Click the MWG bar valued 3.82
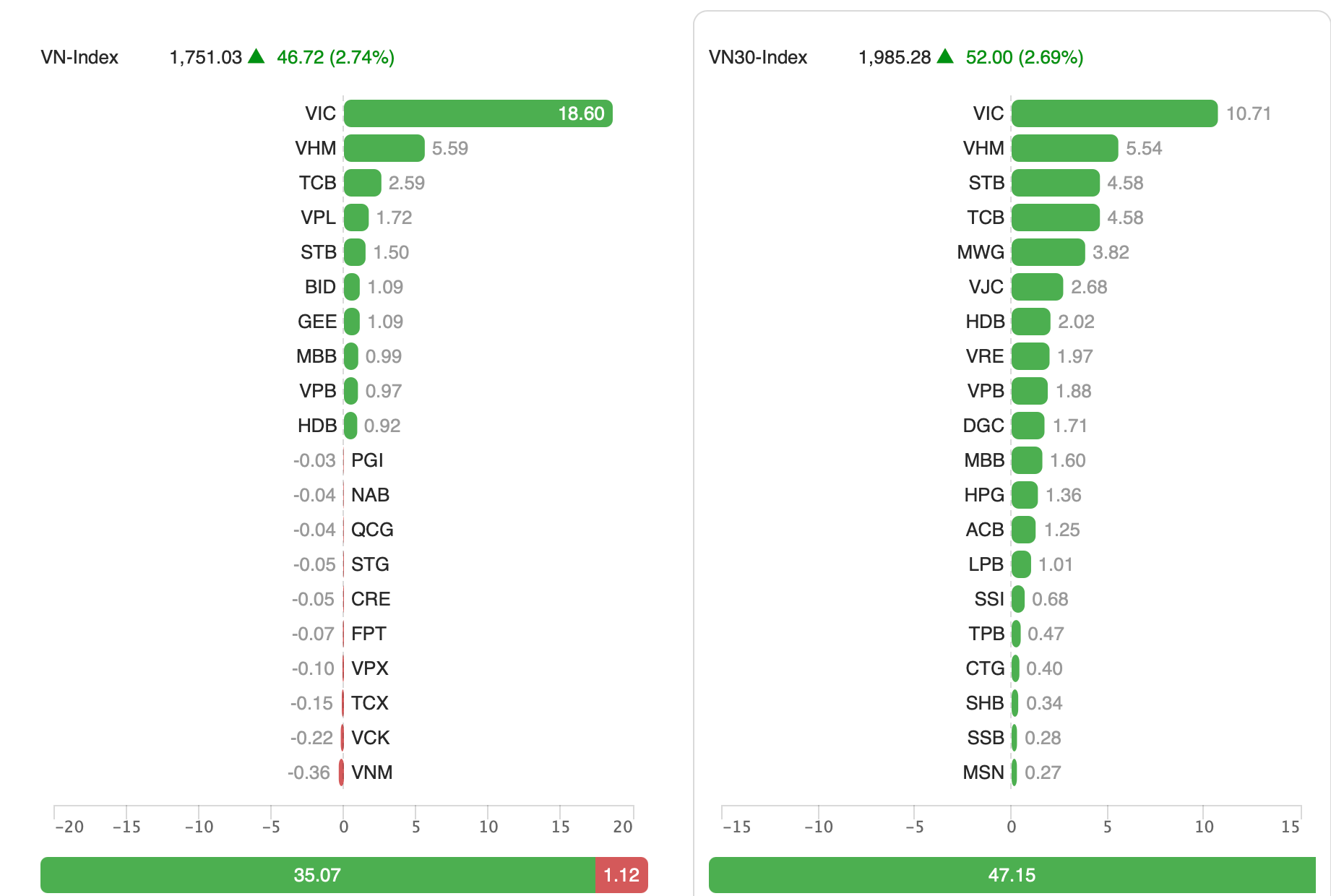Viewport: 1331px width, 896px height. [1048, 252]
